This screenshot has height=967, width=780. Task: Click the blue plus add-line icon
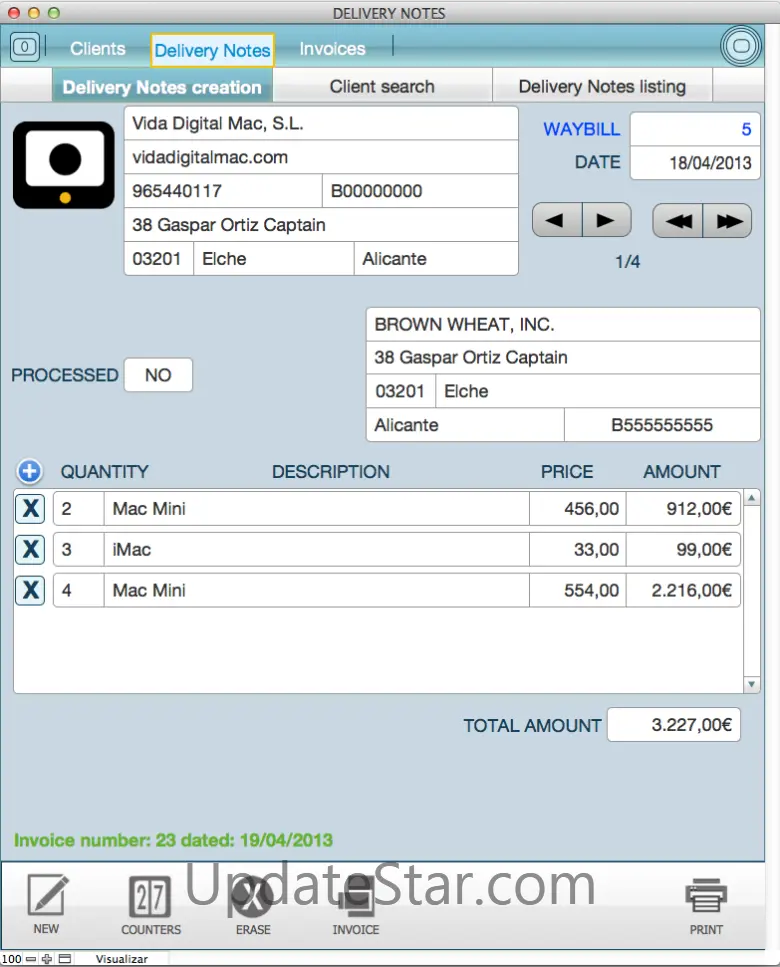29,471
